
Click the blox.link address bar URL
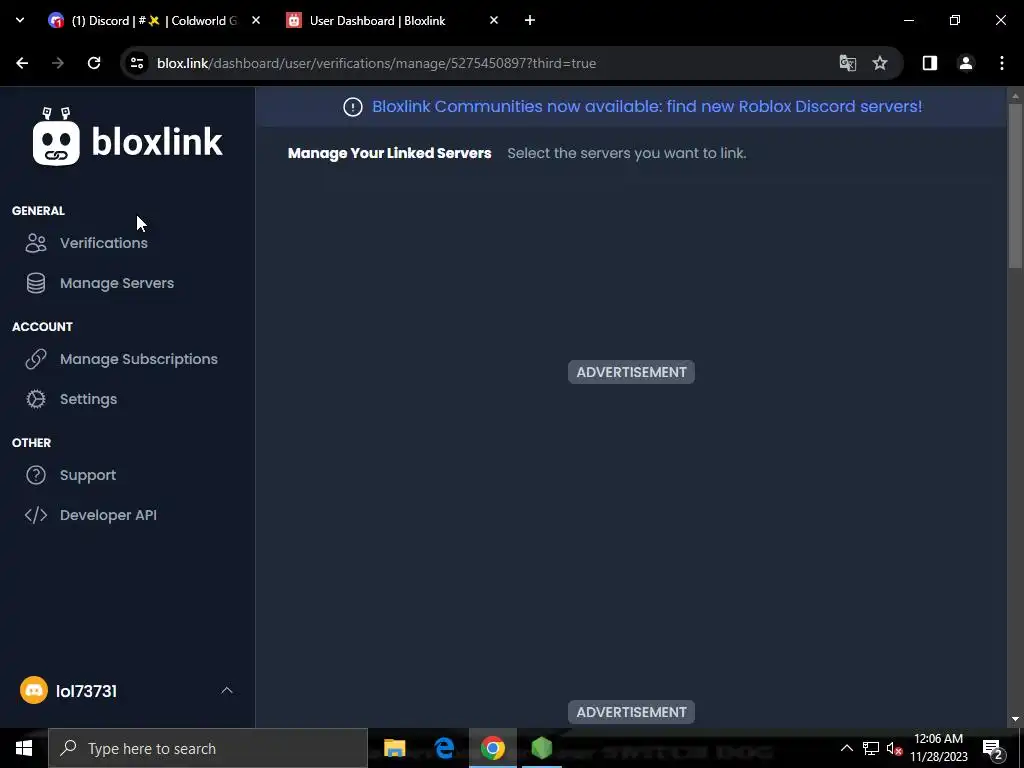pos(376,63)
